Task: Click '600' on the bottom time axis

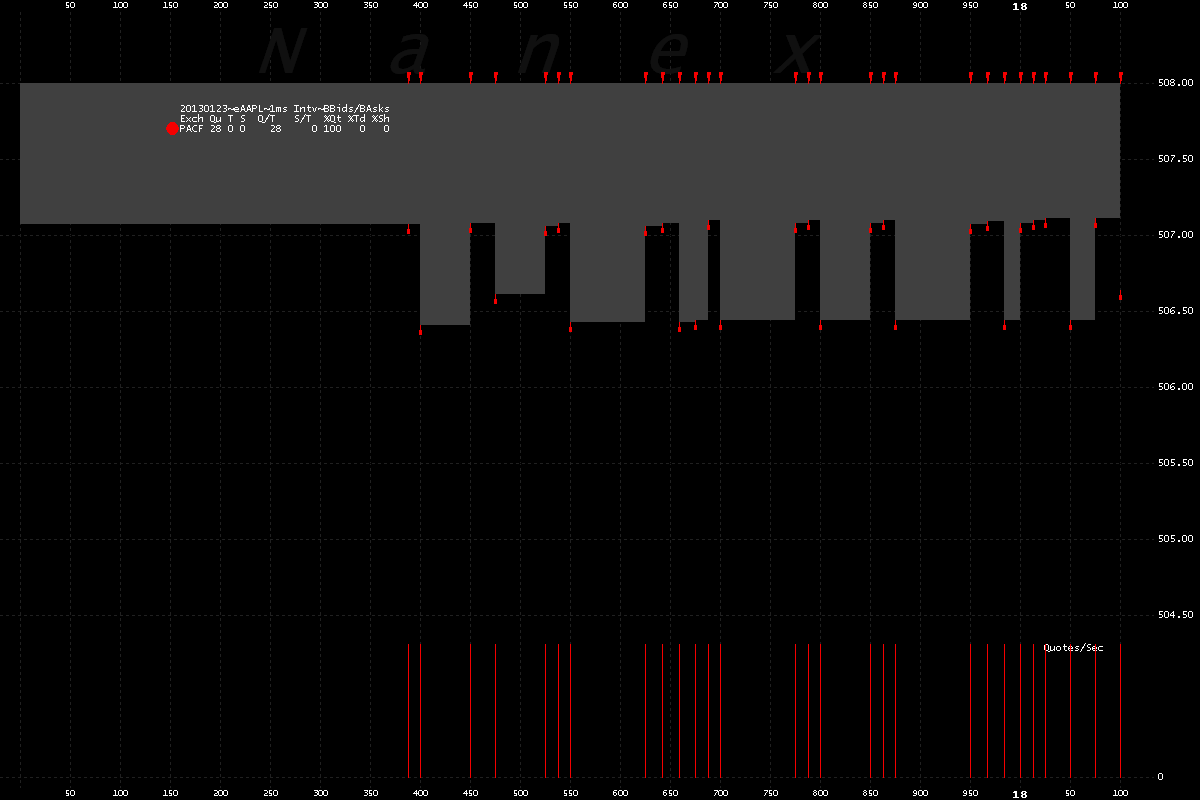Action: (620, 794)
